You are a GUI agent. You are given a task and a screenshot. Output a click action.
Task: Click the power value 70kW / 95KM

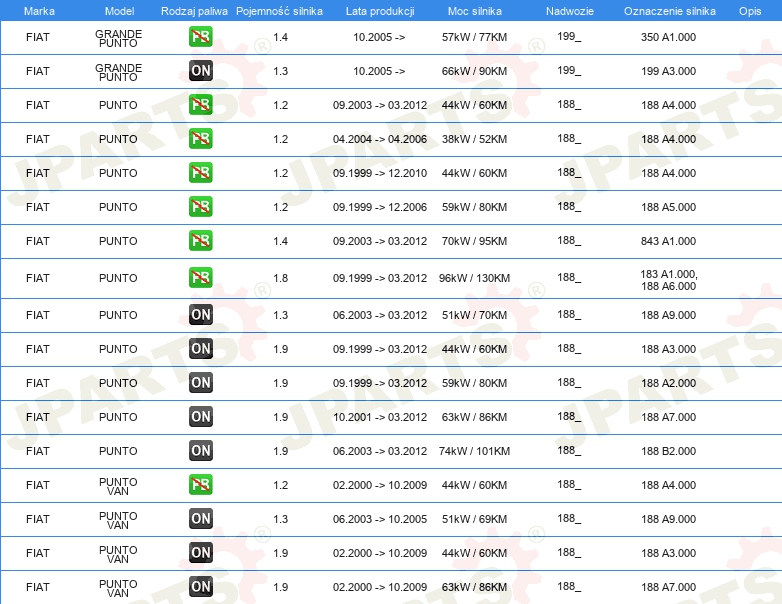coord(474,241)
